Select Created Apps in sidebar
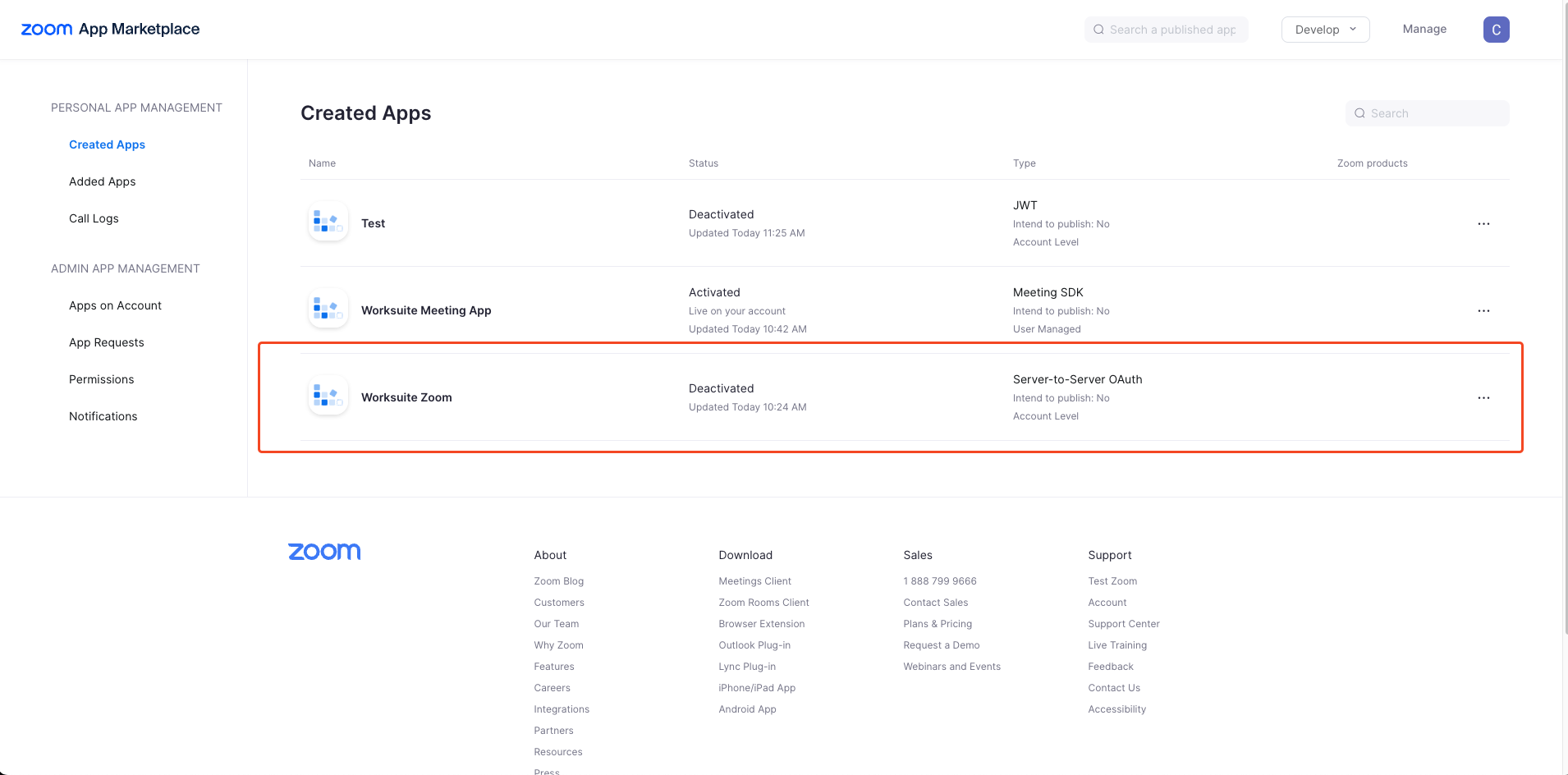 click(x=107, y=144)
